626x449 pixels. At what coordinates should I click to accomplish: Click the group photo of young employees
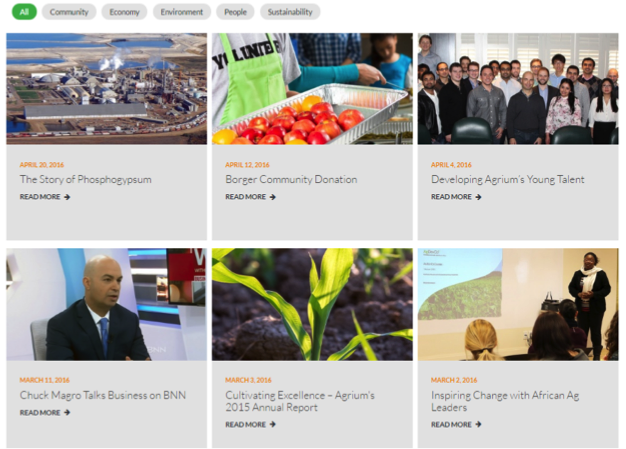click(x=518, y=89)
